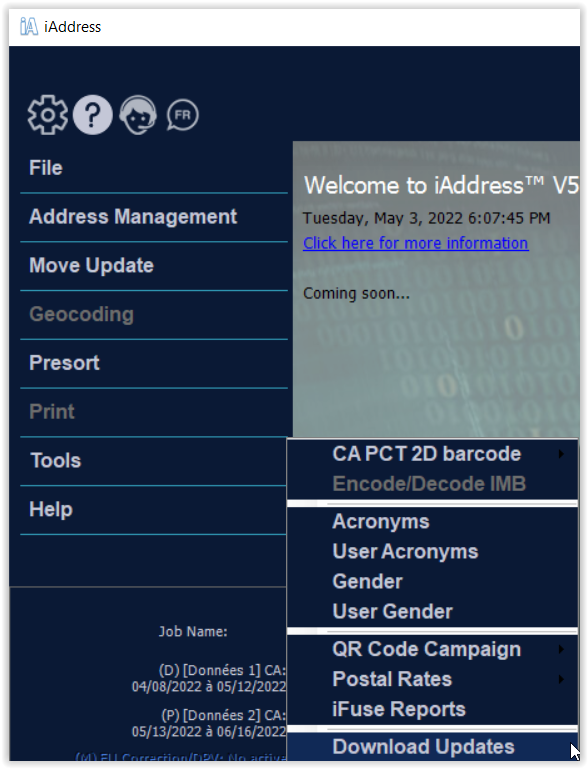Click the question mark help icon
The image size is (588, 769).
click(x=93, y=115)
